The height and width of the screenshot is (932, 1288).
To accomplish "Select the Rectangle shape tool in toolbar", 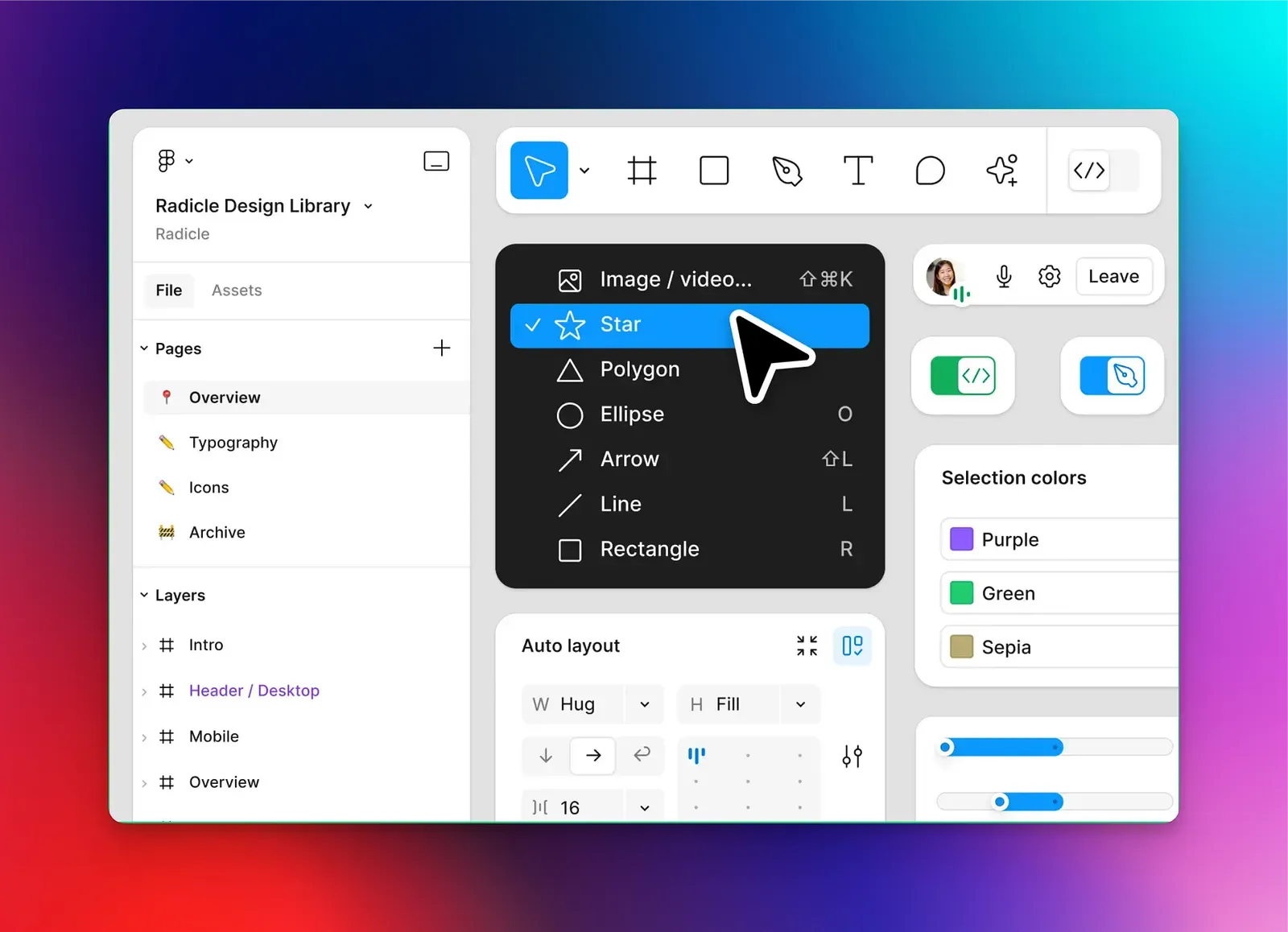I will [x=714, y=171].
